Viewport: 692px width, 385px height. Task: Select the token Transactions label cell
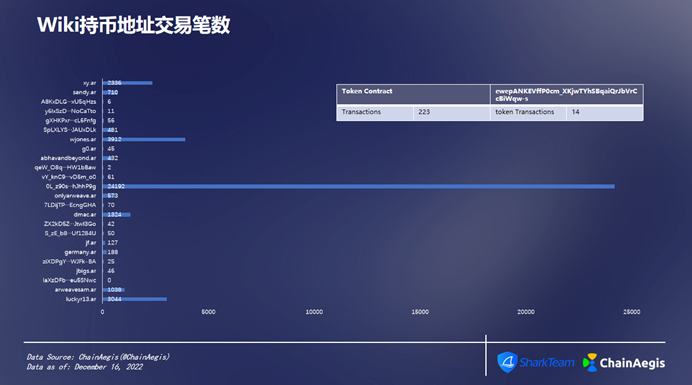[x=528, y=113]
